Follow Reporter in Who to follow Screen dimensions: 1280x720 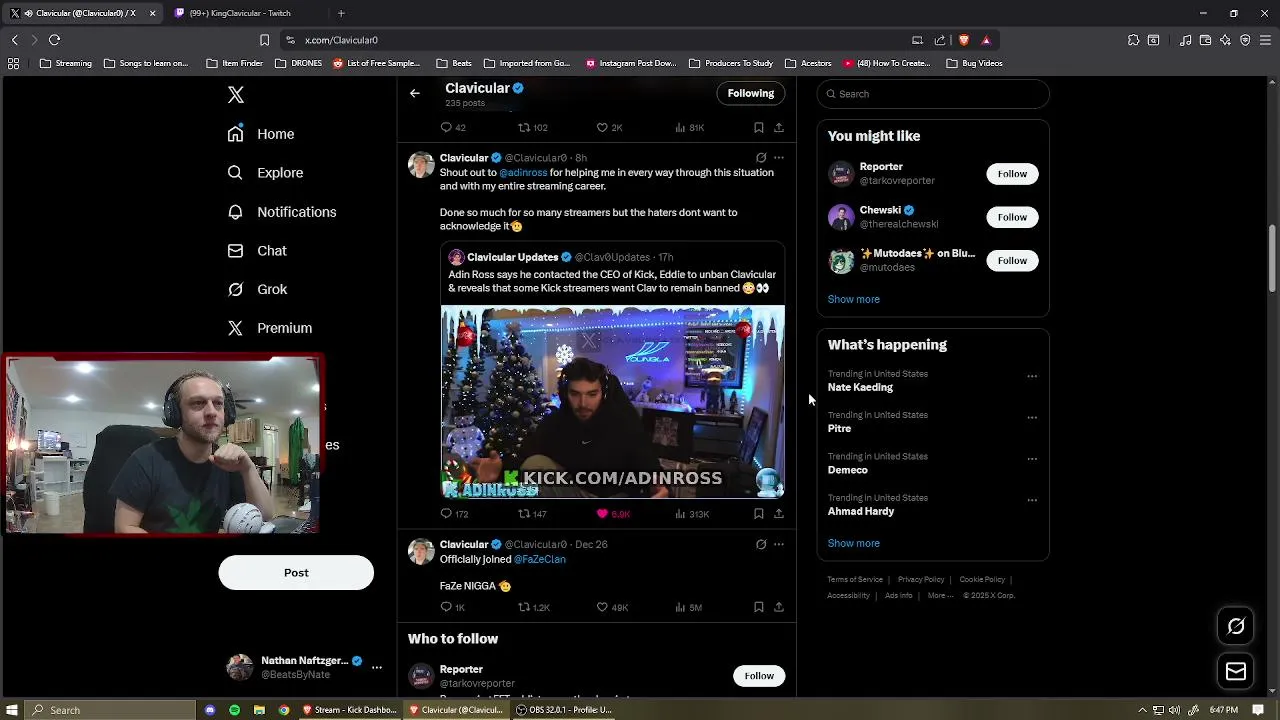pos(759,676)
